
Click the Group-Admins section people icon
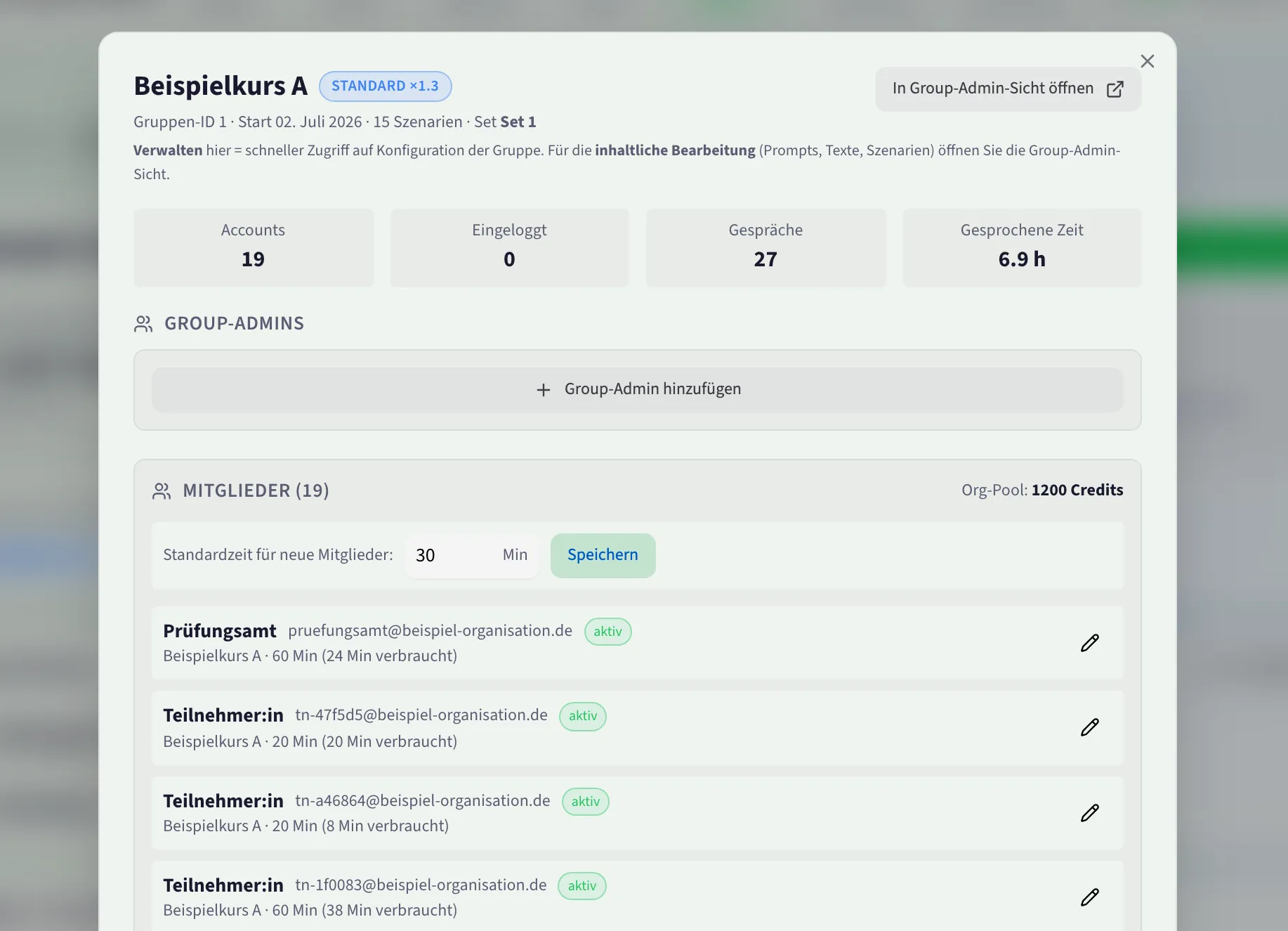tap(143, 323)
